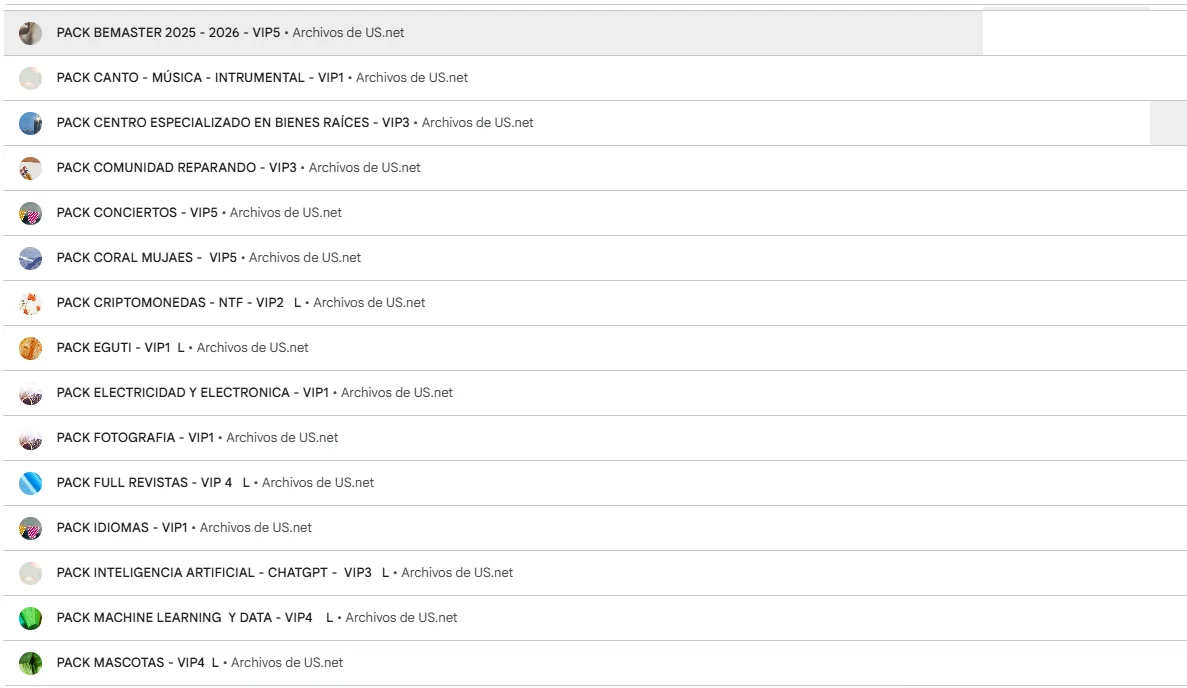Open PACK CONCIERTOS - VIP5 title

137,213
